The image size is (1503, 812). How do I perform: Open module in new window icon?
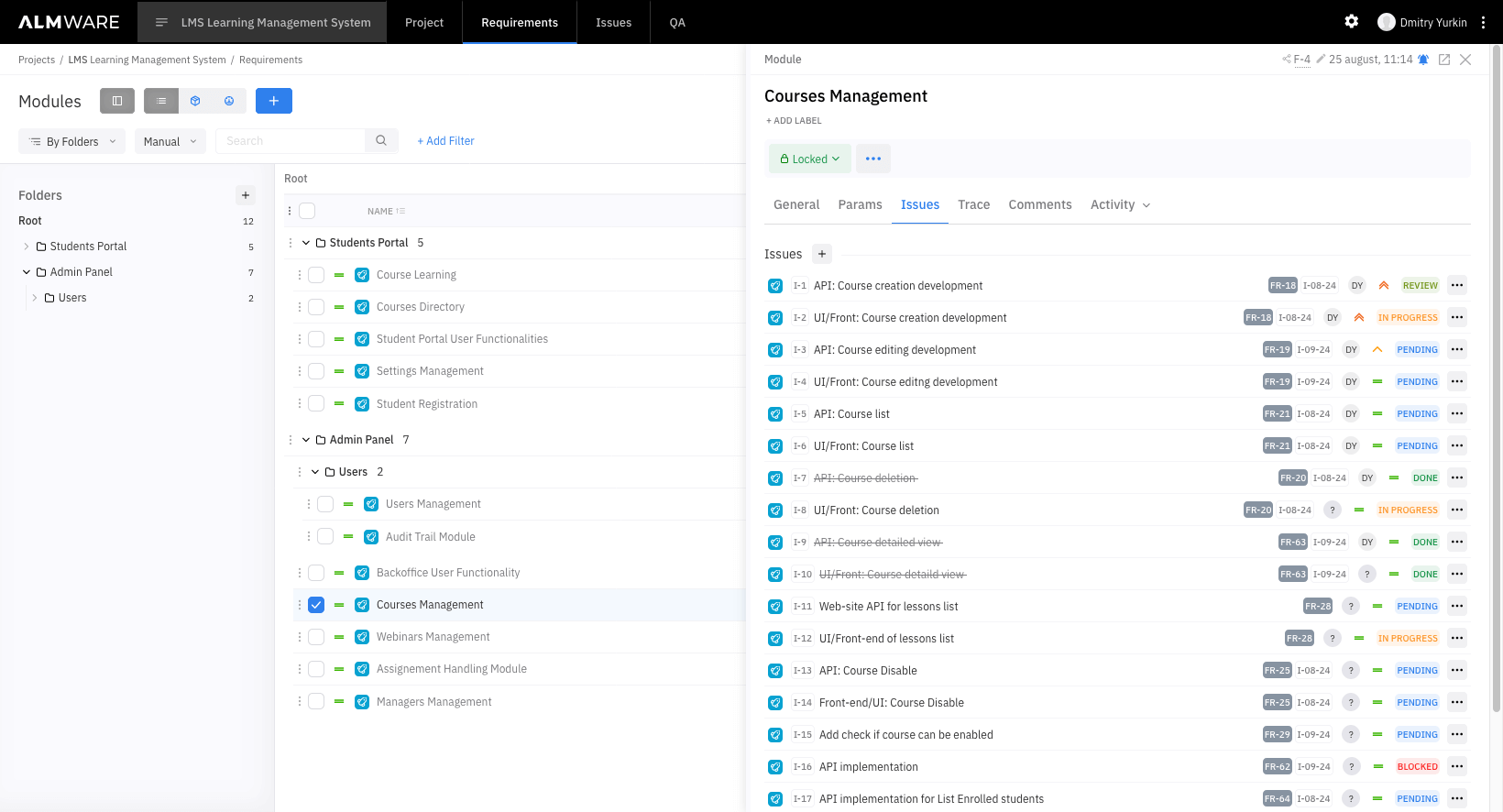1444,60
